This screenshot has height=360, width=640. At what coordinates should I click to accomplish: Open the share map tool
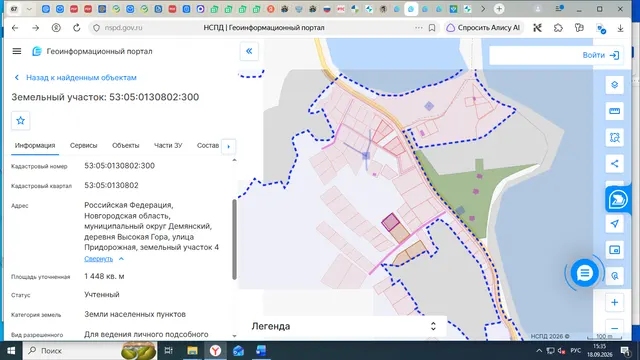pyautogui.click(x=614, y=164)
